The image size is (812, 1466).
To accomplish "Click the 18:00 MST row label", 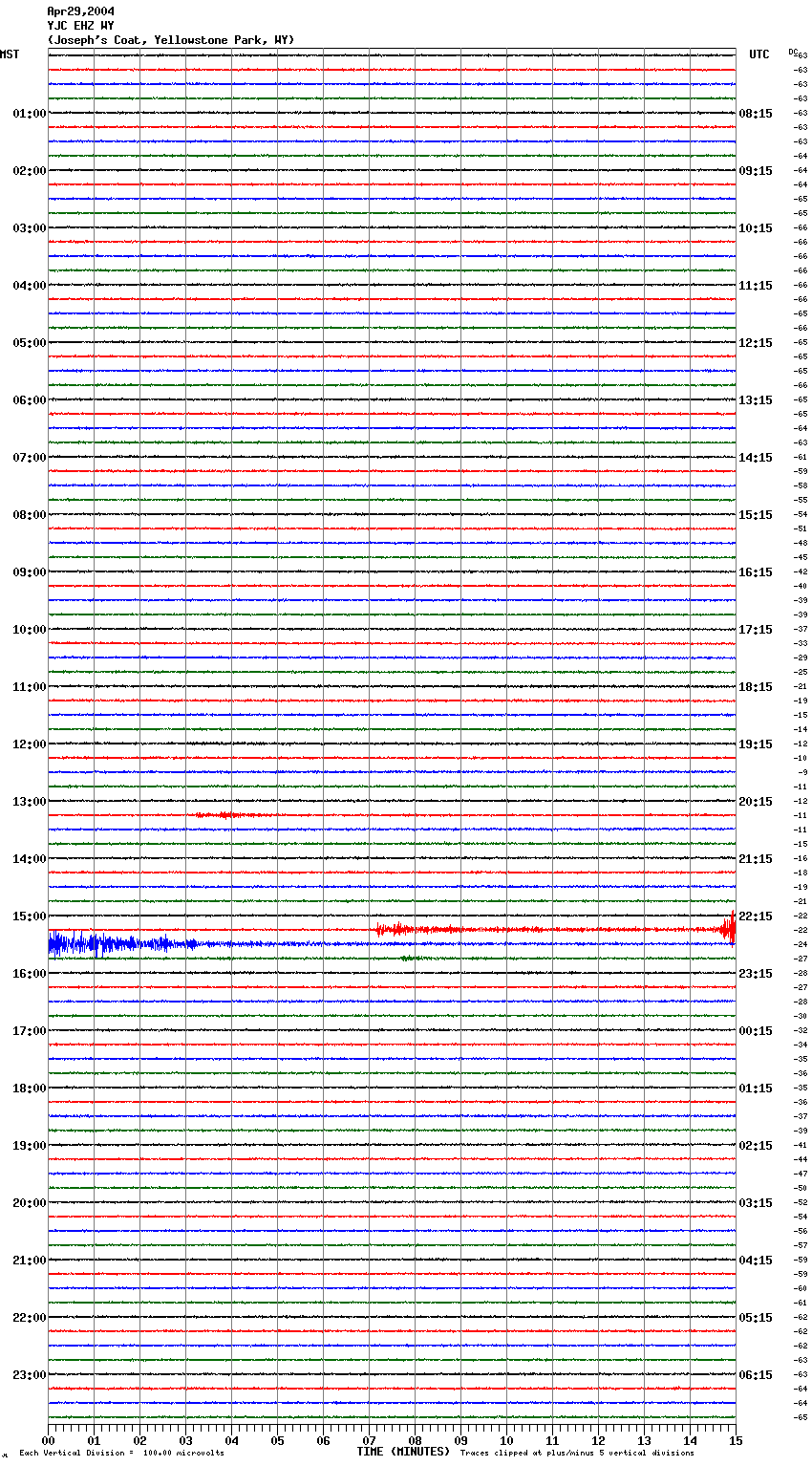I will click(x=30, y=1089).
